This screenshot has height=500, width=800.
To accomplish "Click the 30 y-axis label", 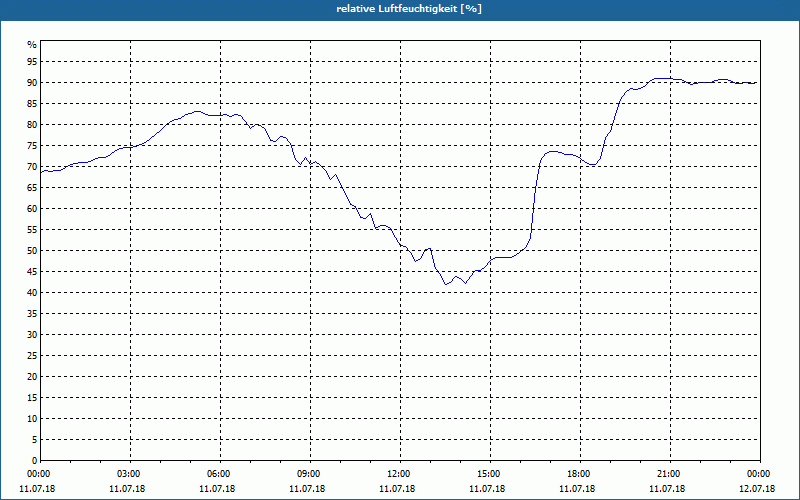I will click(32, 335).
